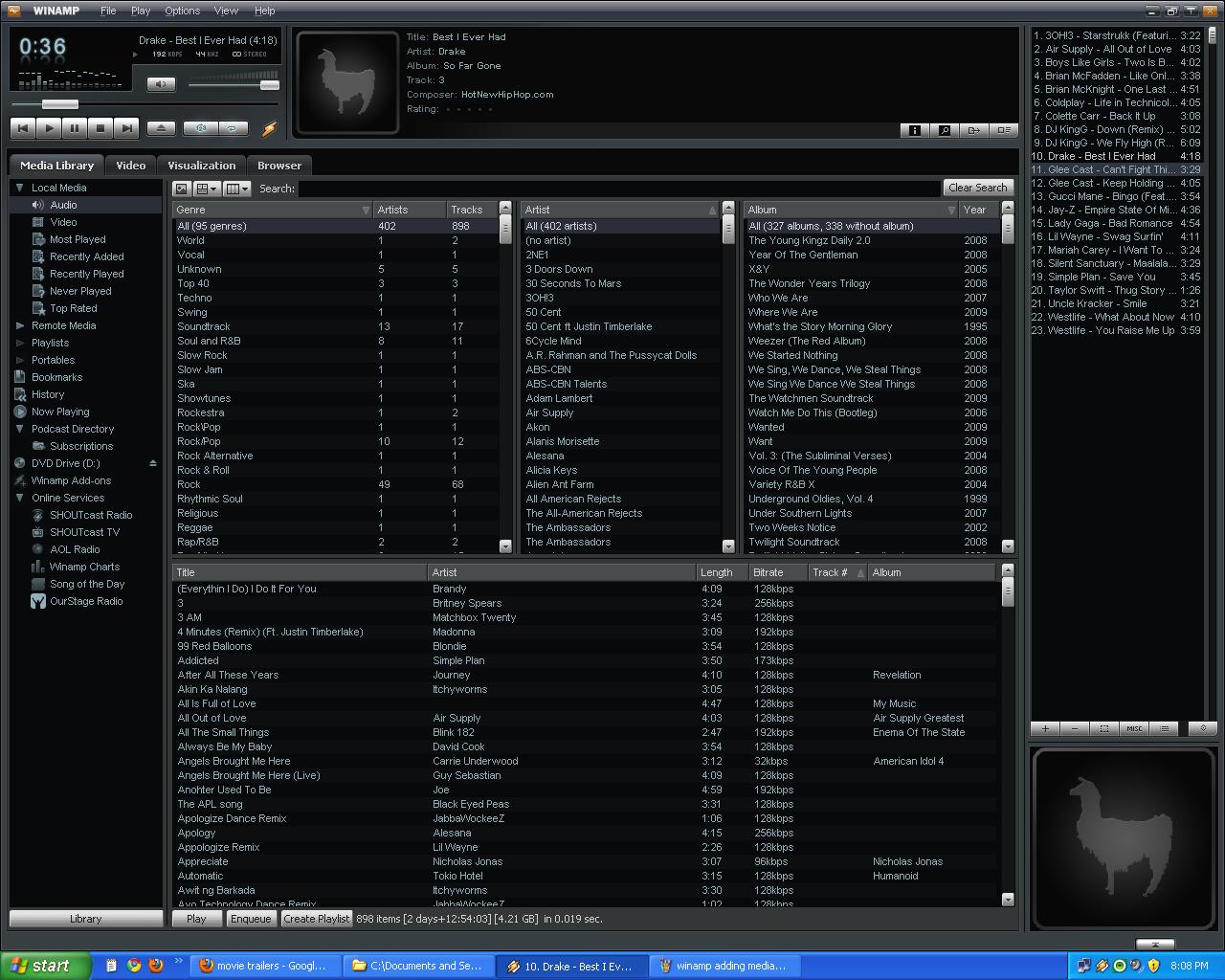This screenshot has height=980, width=1225.
Task: Open the Play menu
Action: tap(141, 11)
